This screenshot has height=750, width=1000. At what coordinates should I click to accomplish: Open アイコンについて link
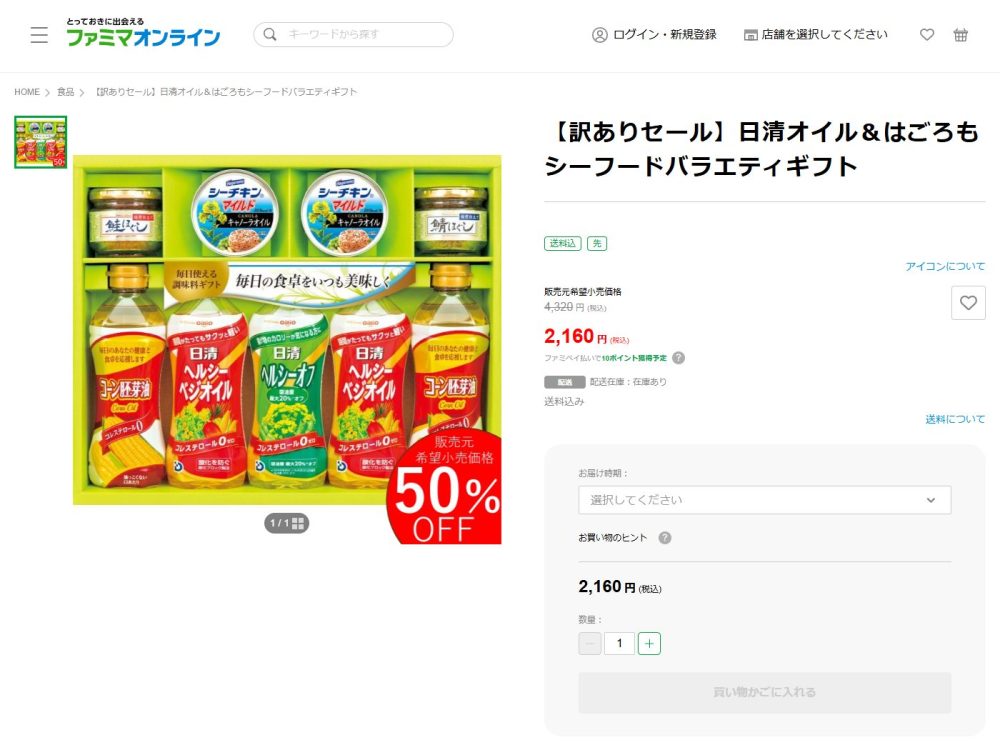pos(945,267)
